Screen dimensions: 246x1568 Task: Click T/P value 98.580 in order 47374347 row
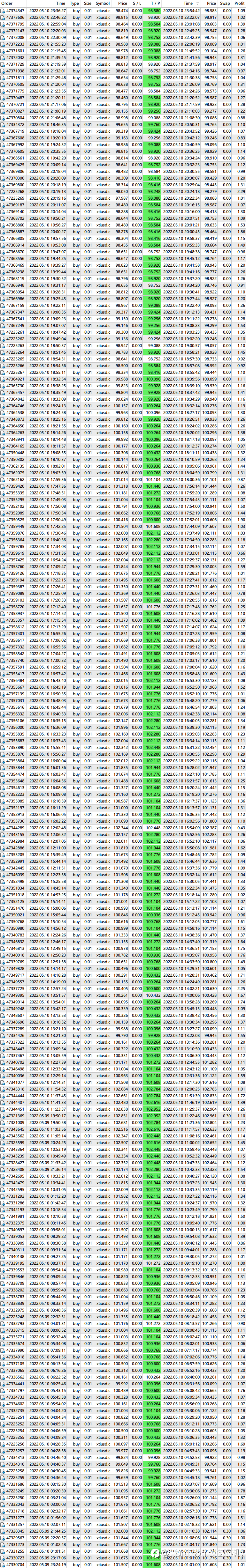pyautogui.click(x=154, y=10)
